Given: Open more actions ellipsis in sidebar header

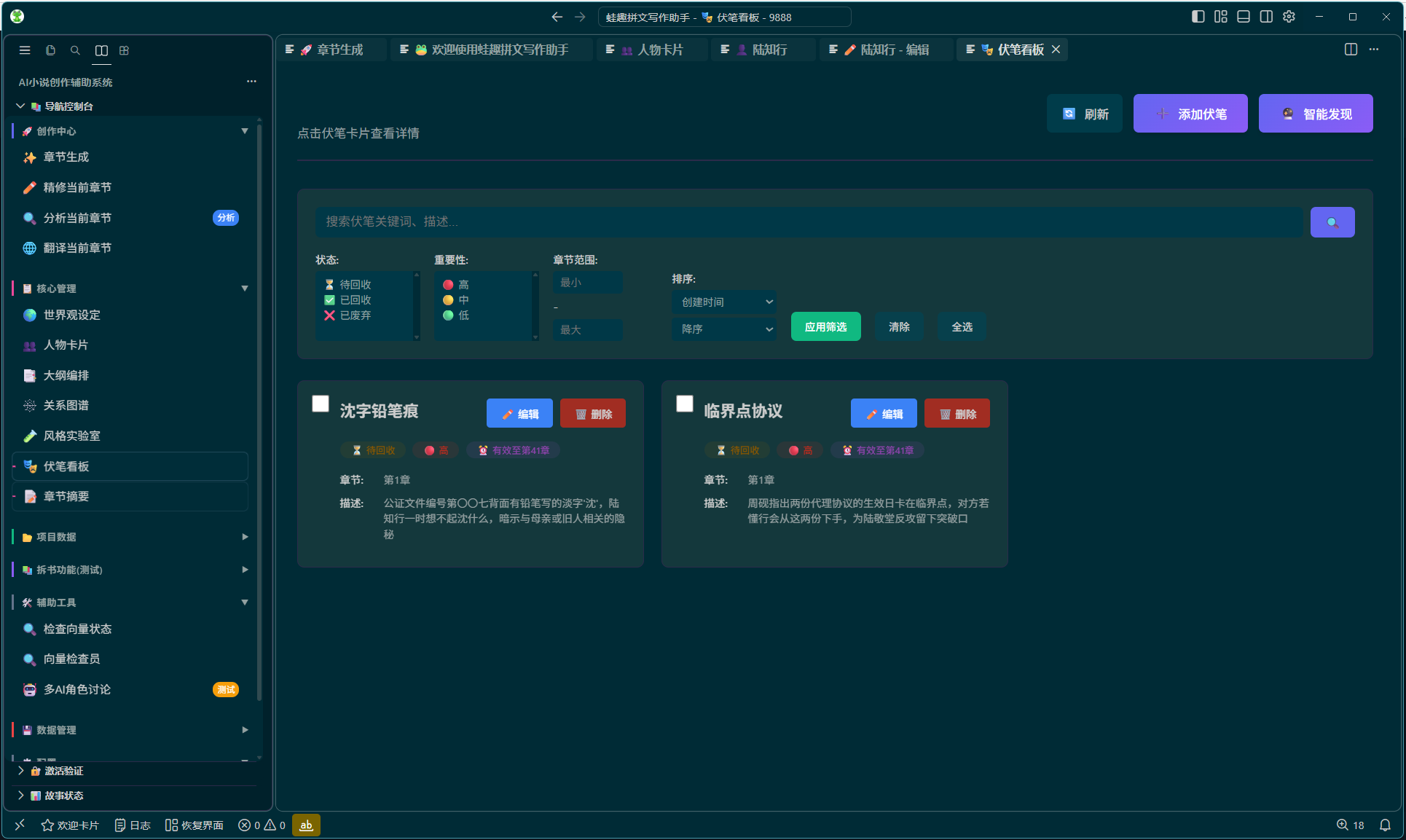Looking at the screenshot, I should (x=251, y=82).
